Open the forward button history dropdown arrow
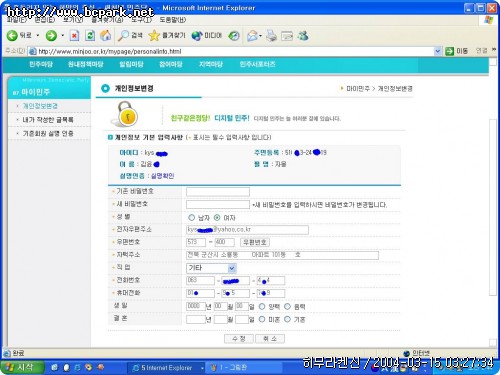The height and width of the screenshot is (375, 500). click(x=62, y=35)
